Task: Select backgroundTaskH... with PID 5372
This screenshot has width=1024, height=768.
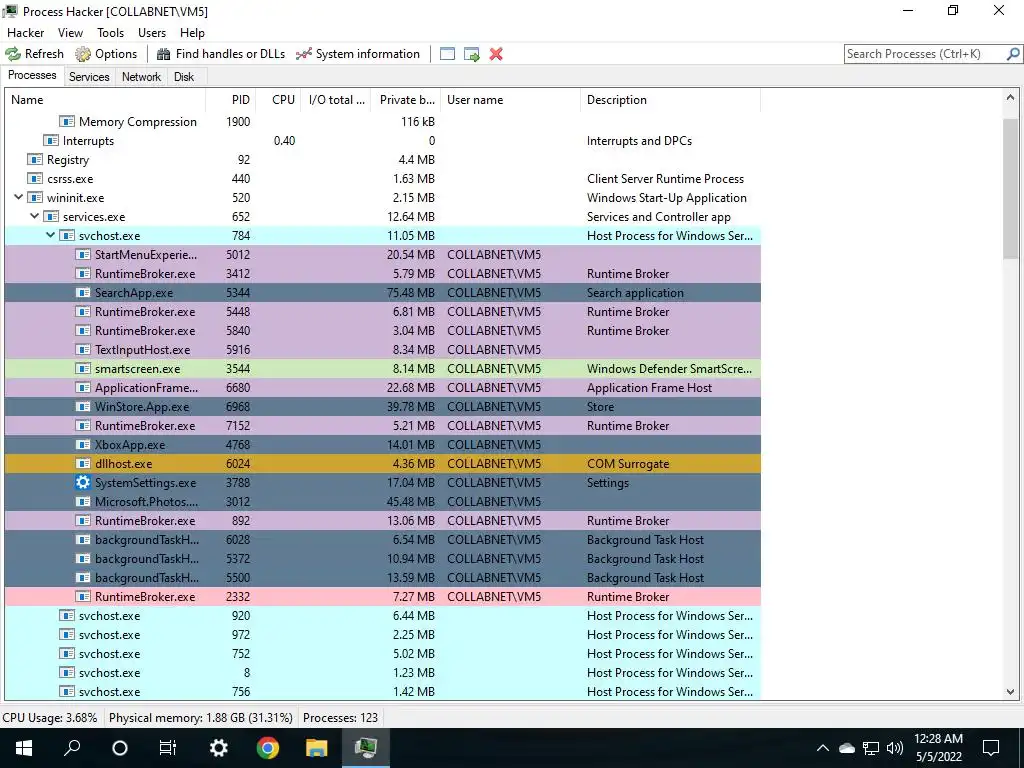Action: (383, 558)
